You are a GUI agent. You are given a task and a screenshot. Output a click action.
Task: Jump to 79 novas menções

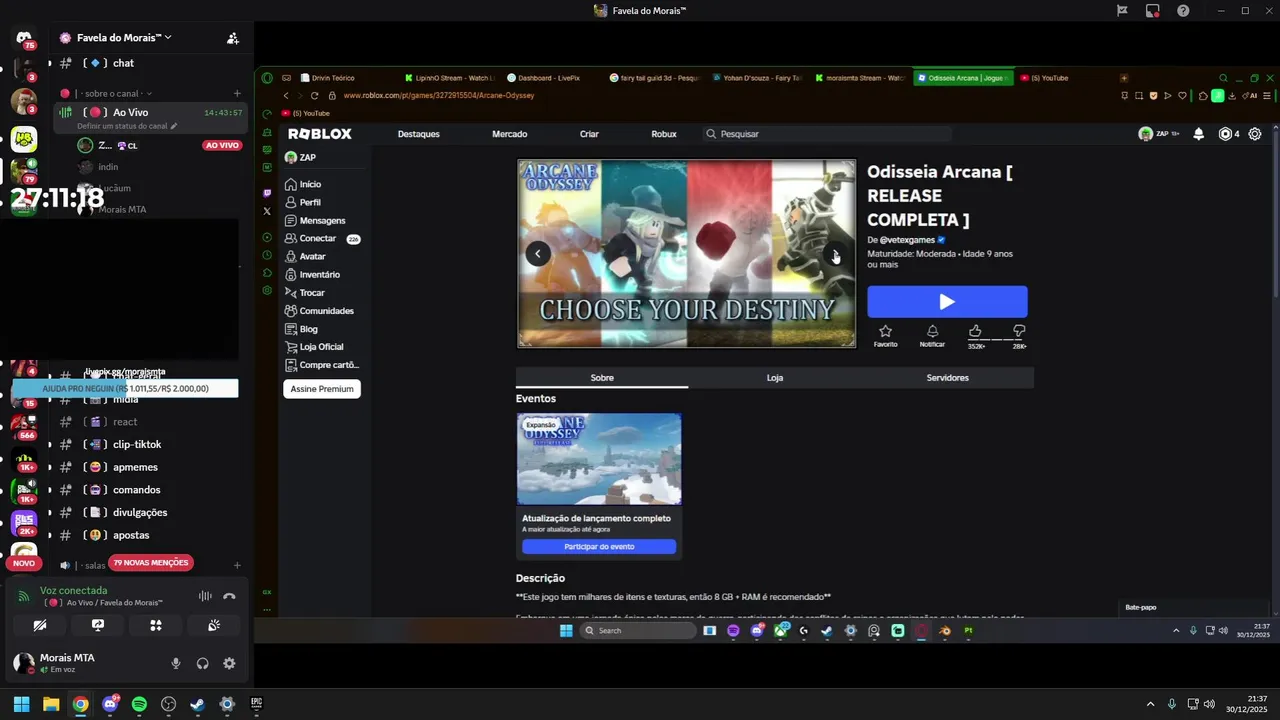click(151, 563)
